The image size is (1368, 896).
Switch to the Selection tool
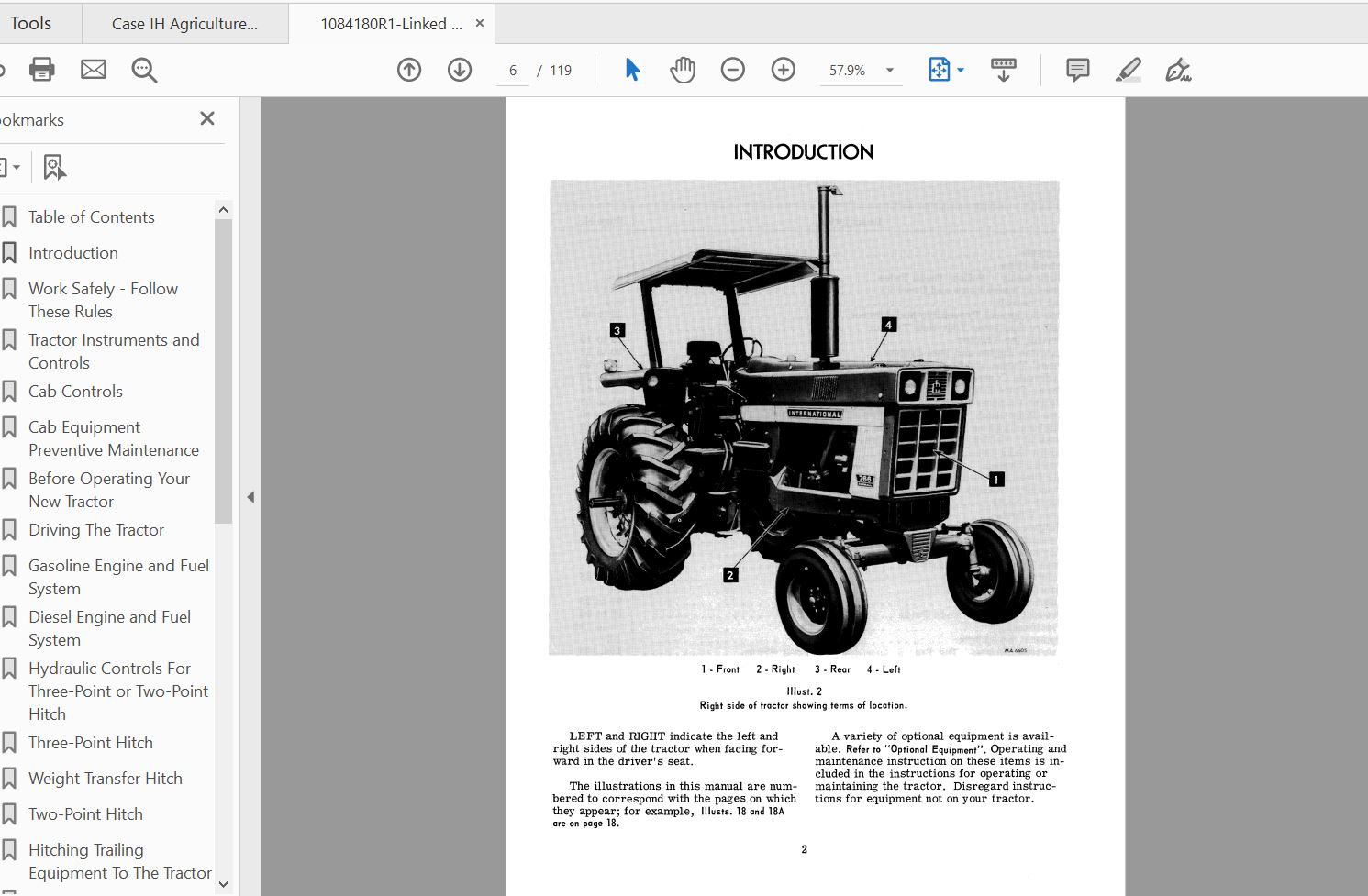pos(631,69)
